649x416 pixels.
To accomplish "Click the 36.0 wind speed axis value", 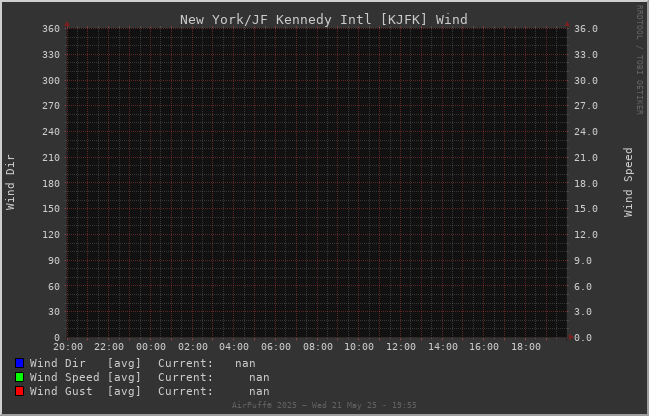I will pyautogui.click(x=586, y=29).
